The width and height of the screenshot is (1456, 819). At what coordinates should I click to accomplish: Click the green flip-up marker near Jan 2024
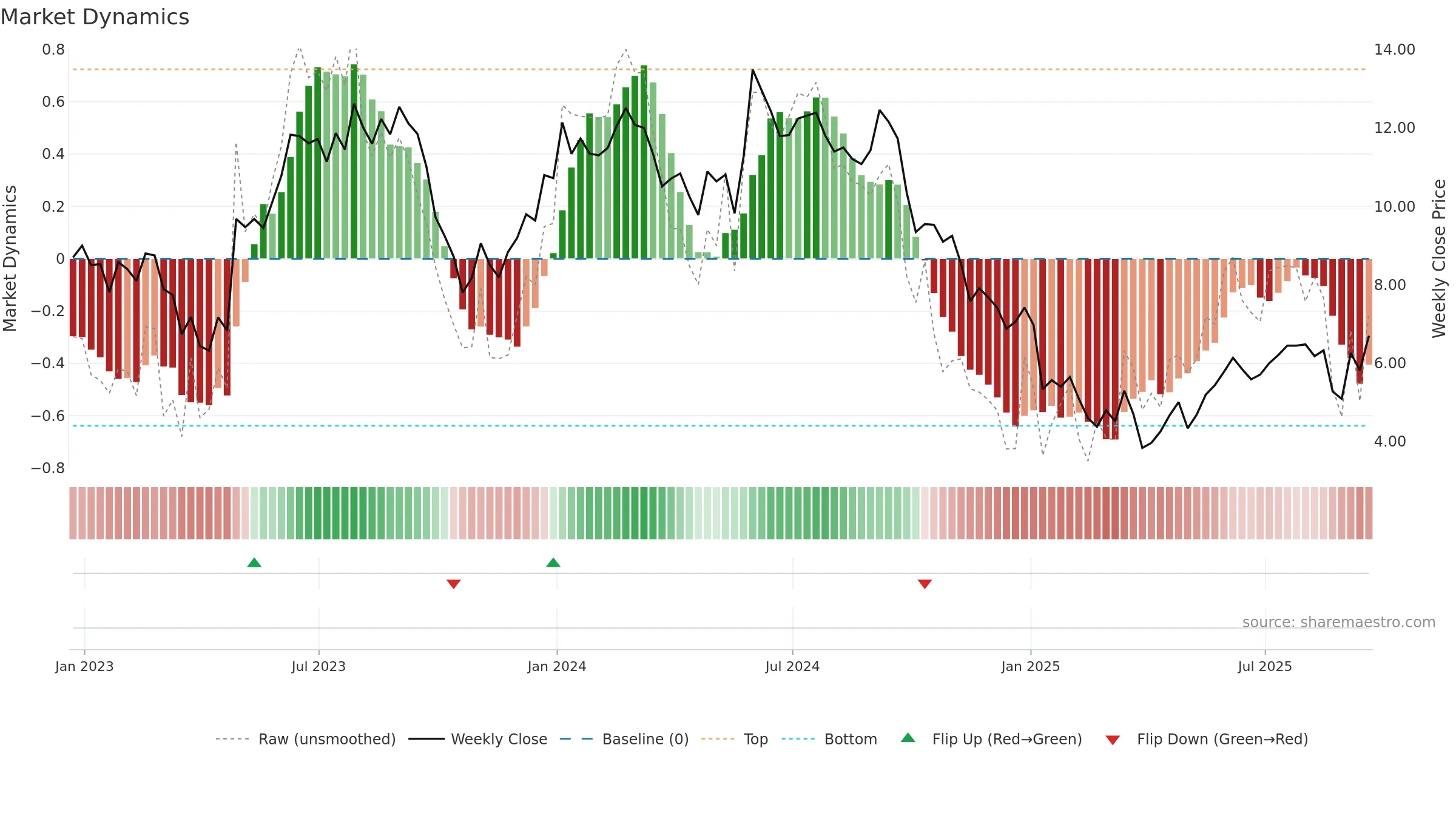pyautogui.click(x=553, y=562)
